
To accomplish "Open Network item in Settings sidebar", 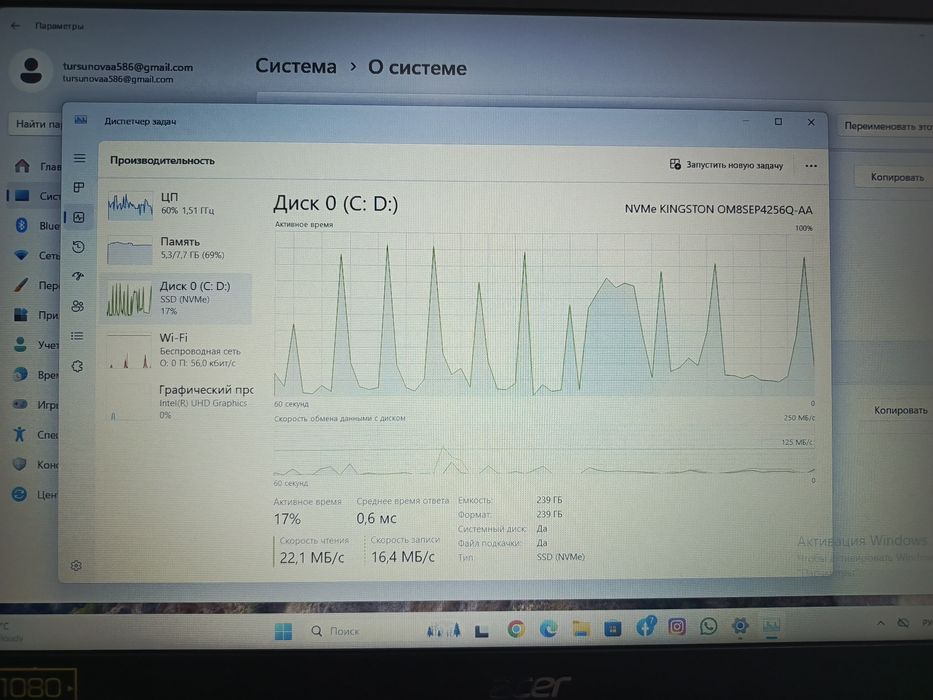I will click(37, 255).
